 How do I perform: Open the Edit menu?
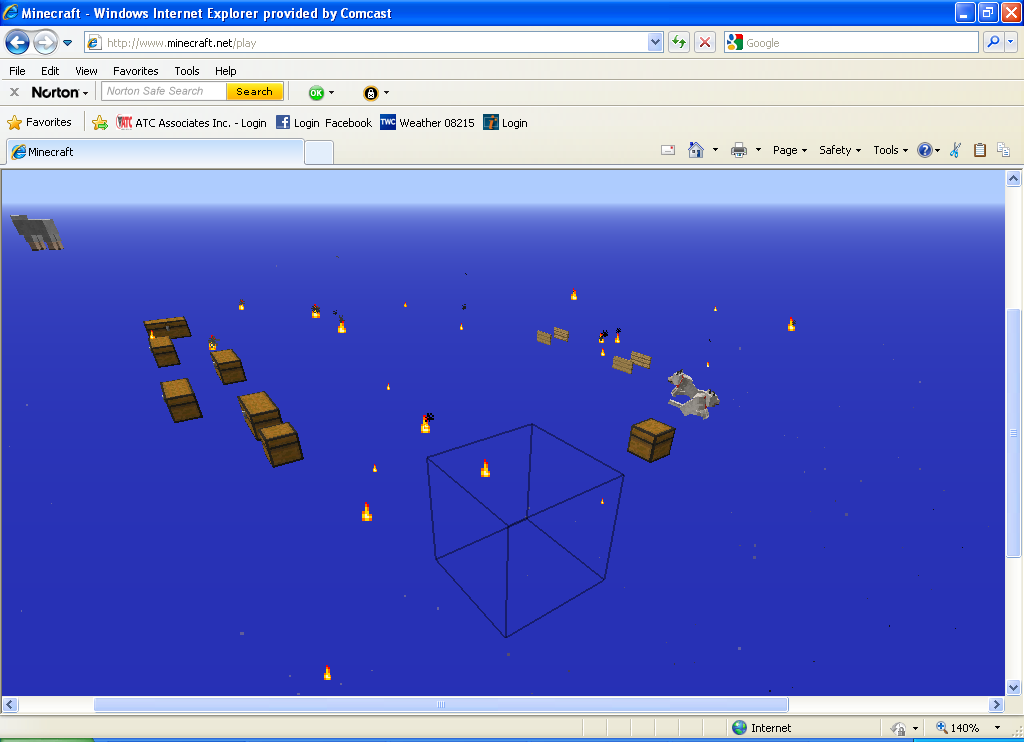(x=50, y=71)
